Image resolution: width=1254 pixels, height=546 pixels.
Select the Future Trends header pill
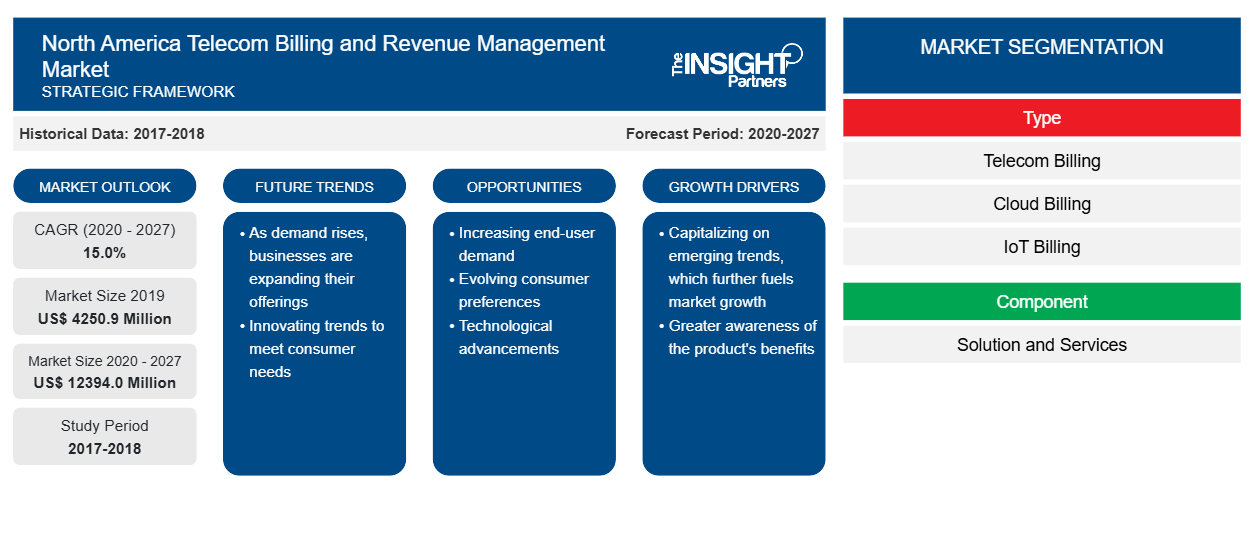pos(314,186)
